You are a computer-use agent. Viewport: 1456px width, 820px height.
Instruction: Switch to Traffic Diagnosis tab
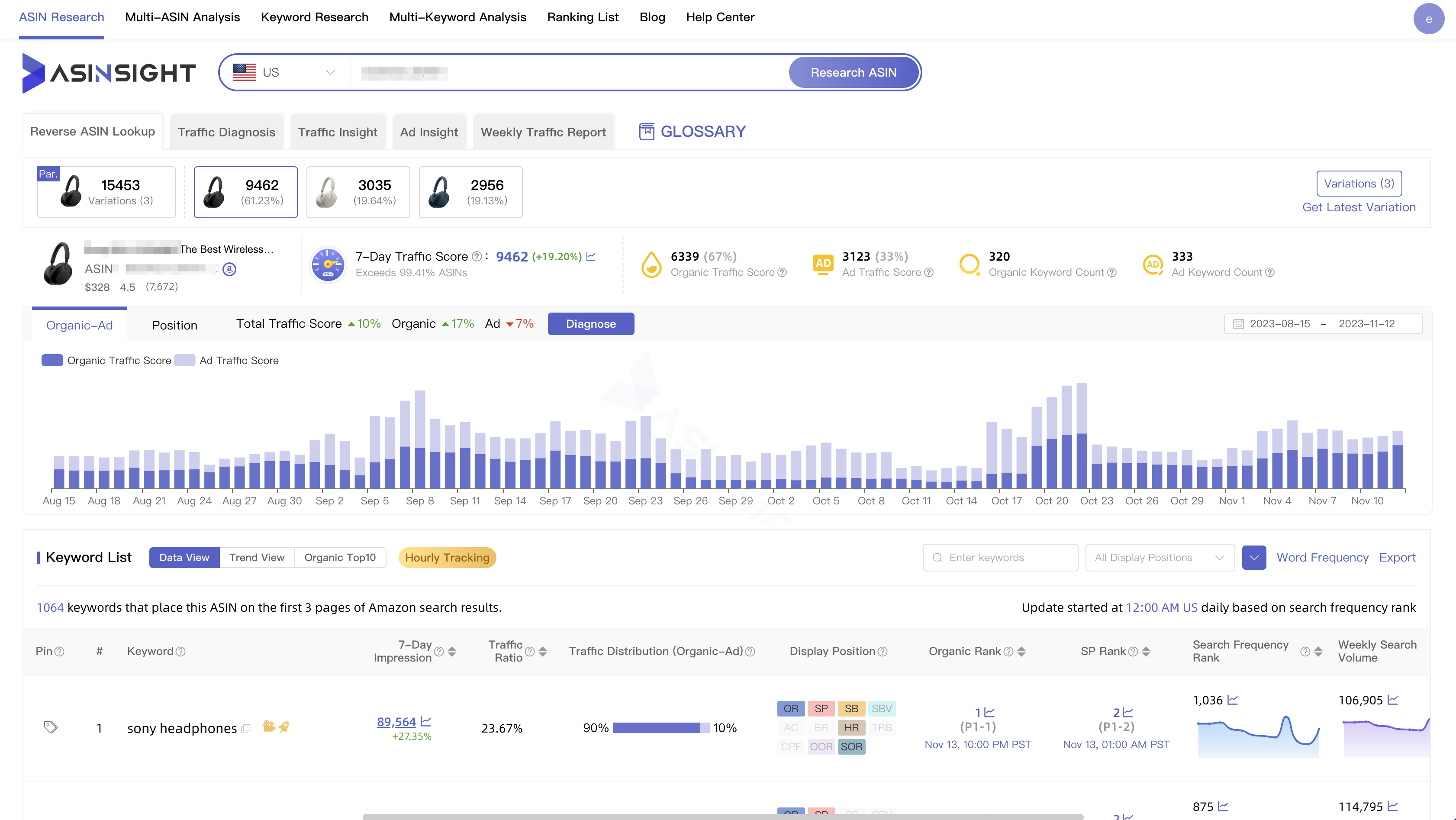[226, 132]
